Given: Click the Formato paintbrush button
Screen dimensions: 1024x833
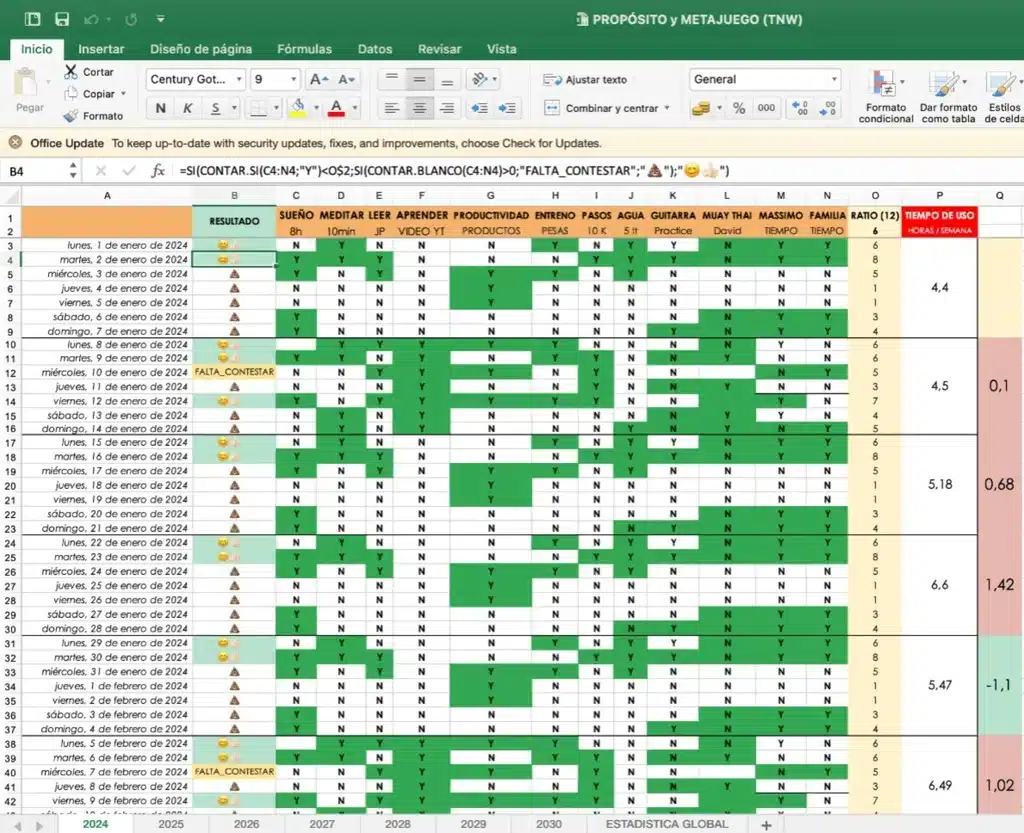Looking at the screenshot, I should point(93,116).
